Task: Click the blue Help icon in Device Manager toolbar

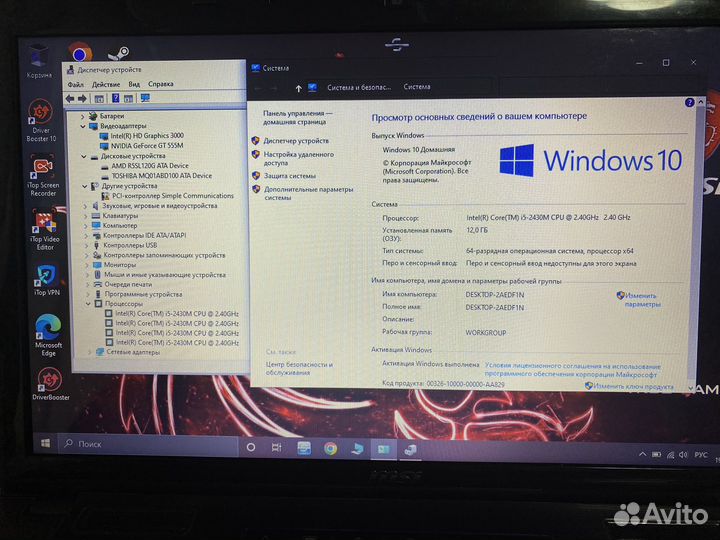Action: [x=115, y=98]
